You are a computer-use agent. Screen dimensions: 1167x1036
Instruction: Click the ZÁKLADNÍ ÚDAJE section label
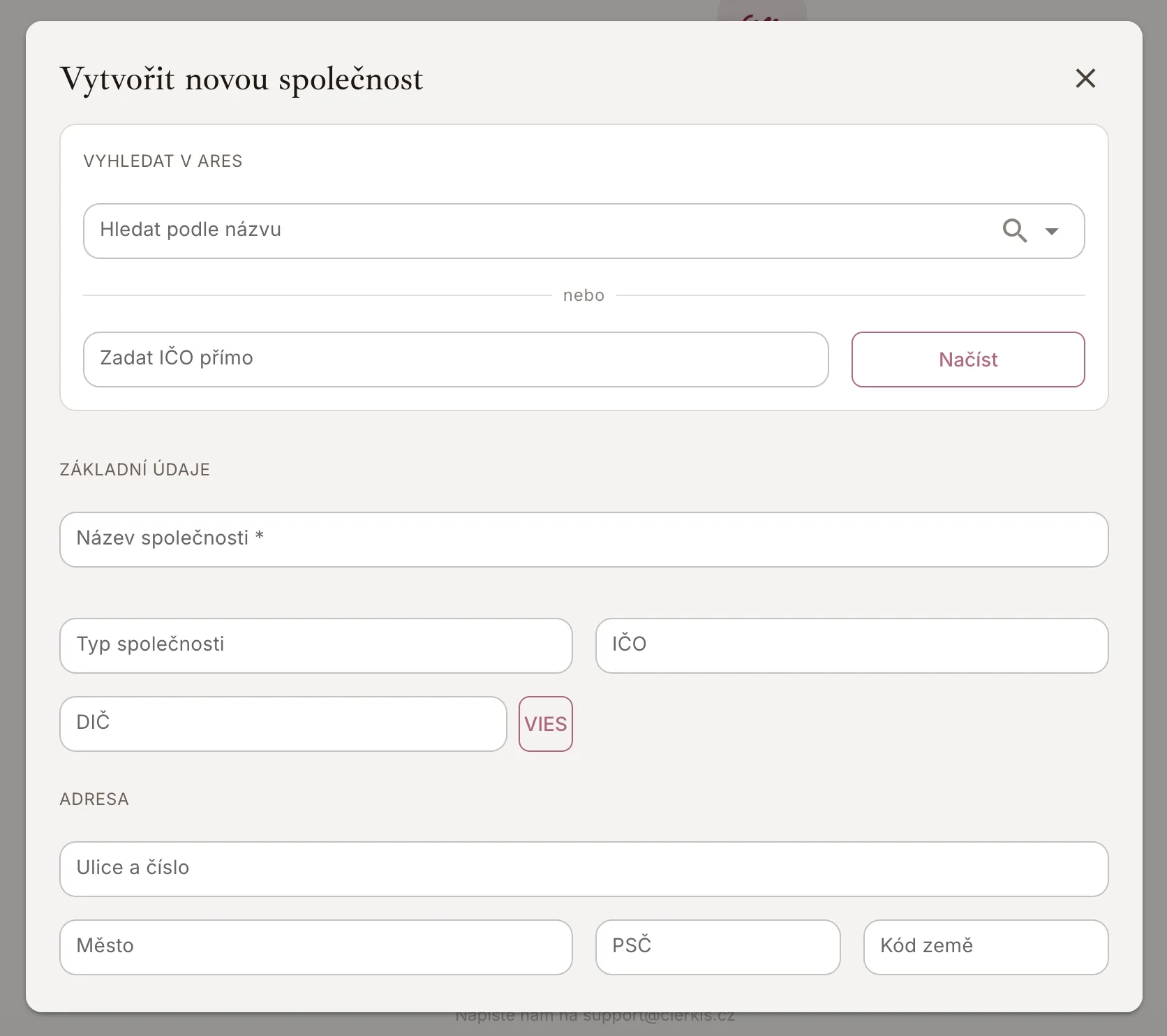[135, 469]
